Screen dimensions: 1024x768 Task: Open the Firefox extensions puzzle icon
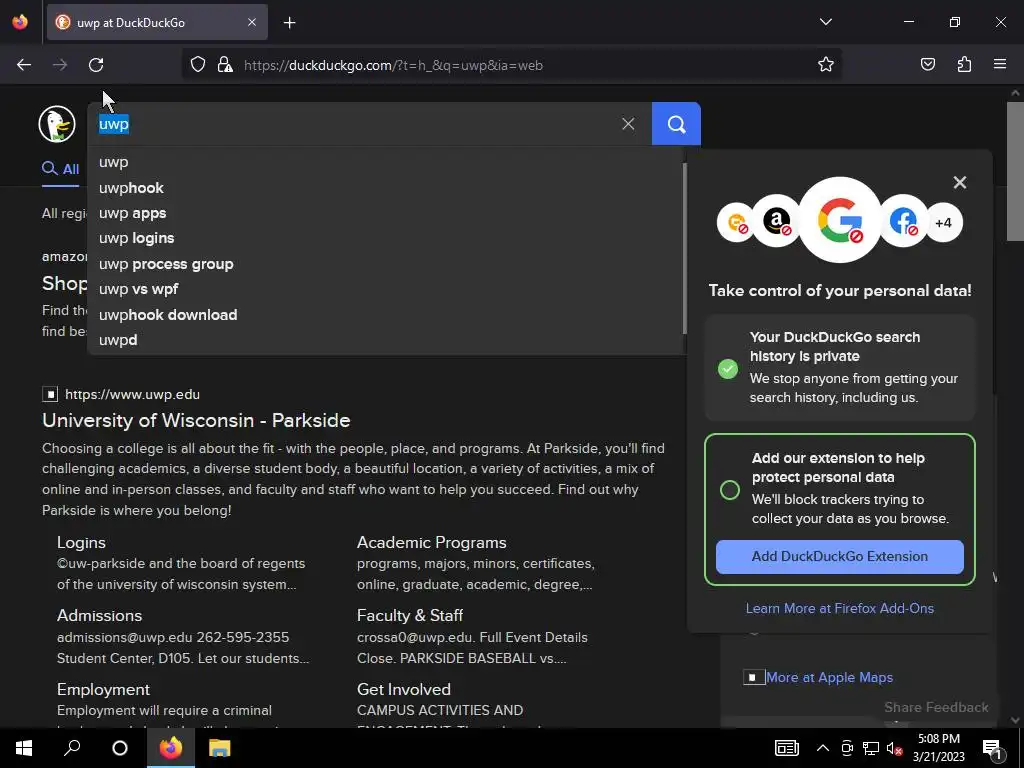click(964, 65)
